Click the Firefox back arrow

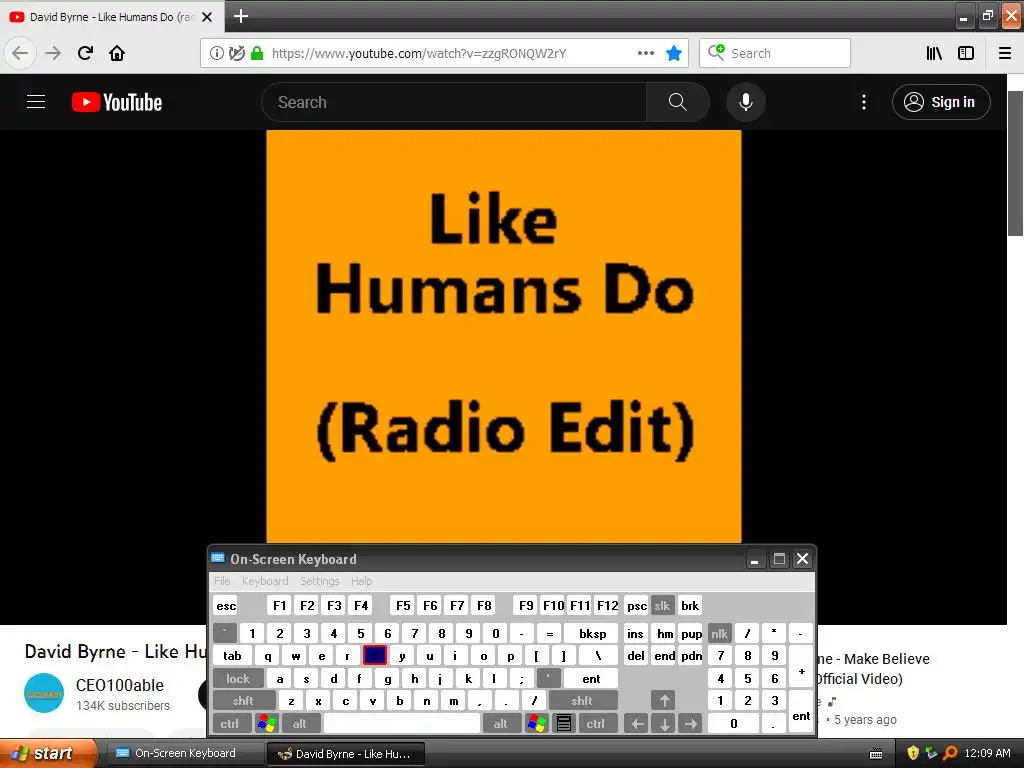click(20, 53)
